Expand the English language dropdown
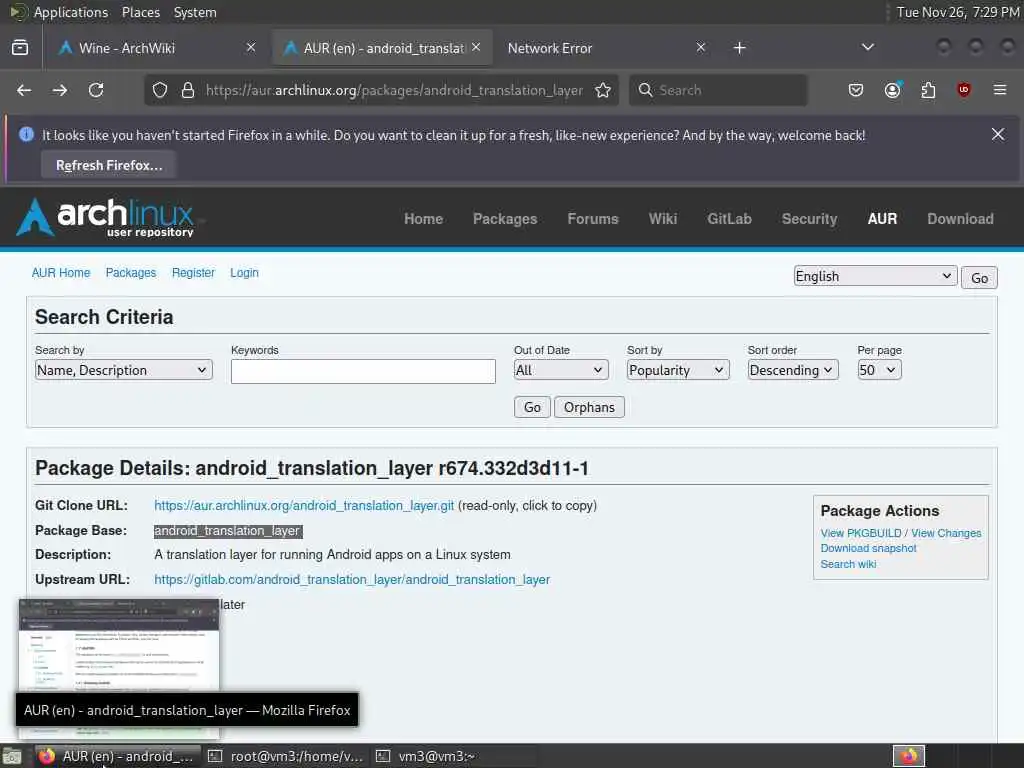This screenshot has width=1024, height=768. point(875,276)
